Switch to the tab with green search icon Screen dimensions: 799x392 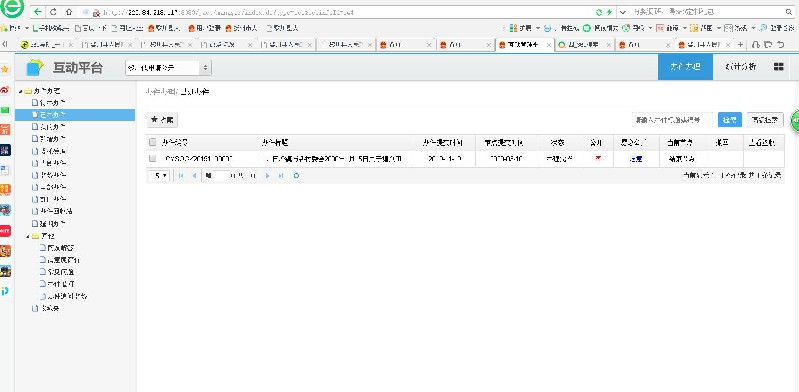pos(585,45)
